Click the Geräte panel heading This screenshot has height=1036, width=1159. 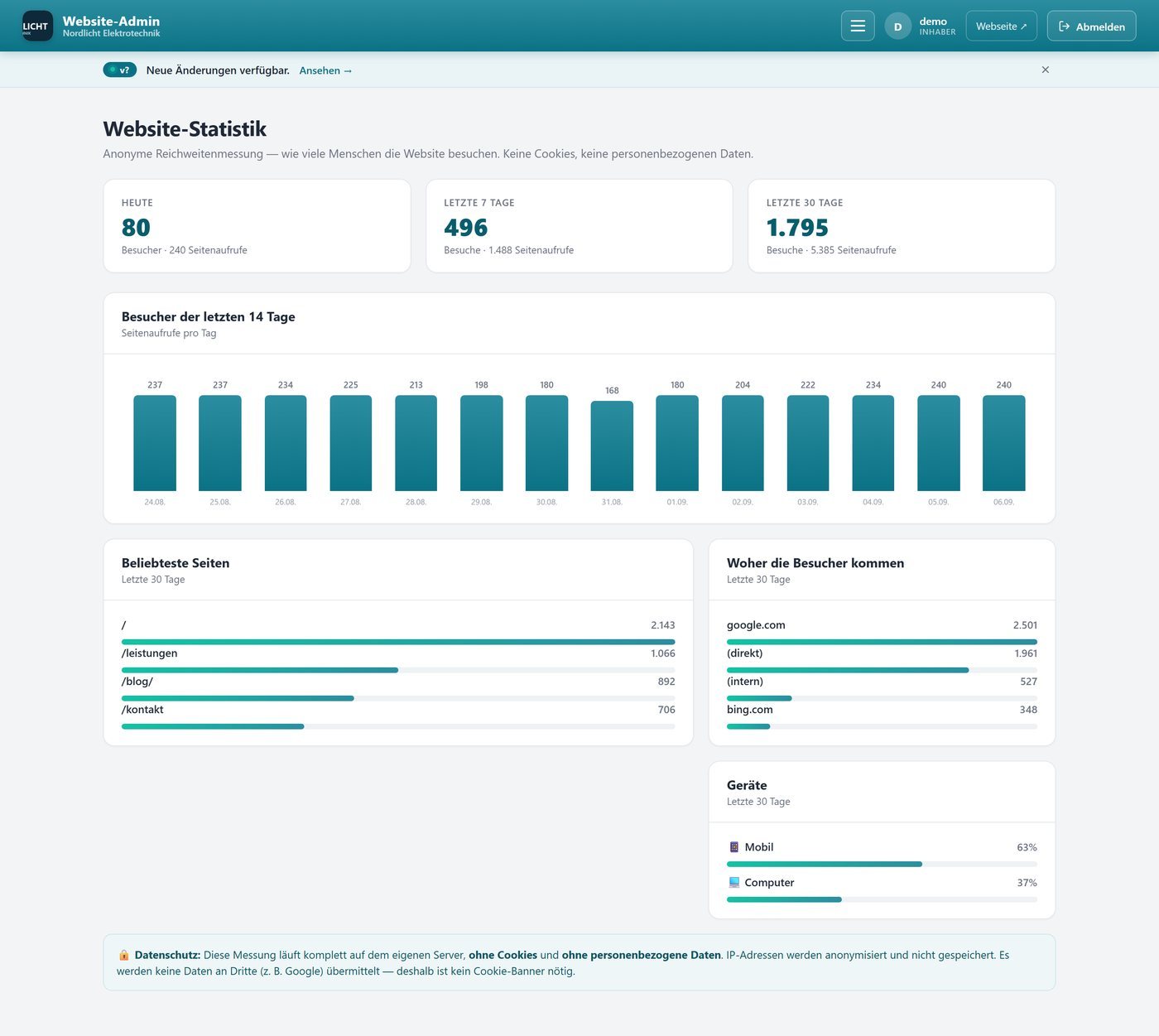click(x=747, y=785)
